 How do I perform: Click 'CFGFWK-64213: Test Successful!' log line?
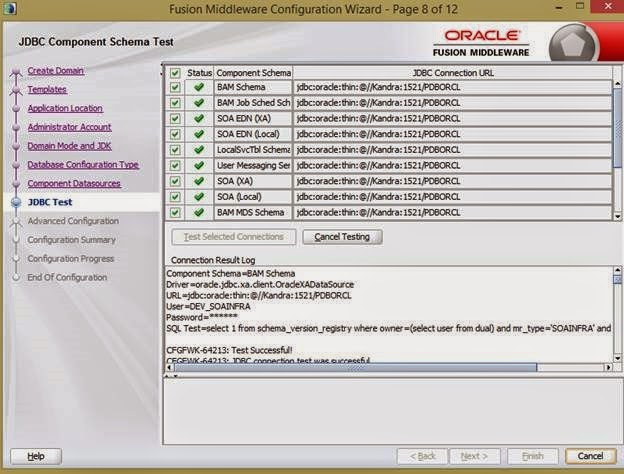[x=229, y=350]
